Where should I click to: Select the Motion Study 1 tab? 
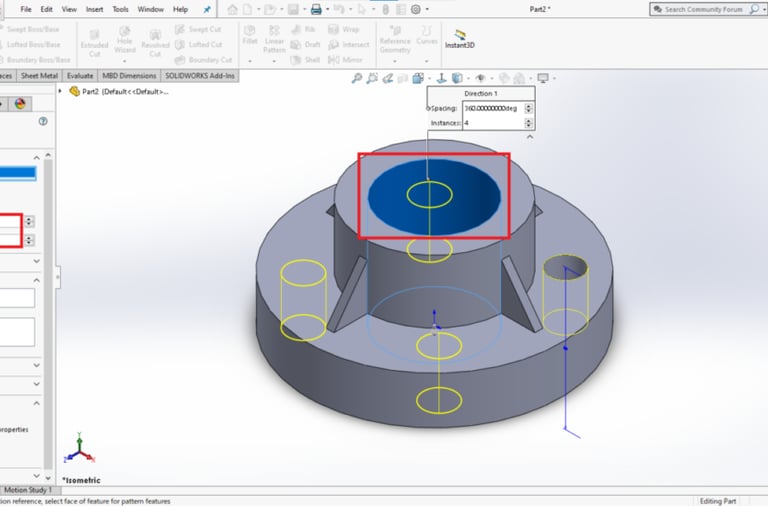pyautogui.click(x=28, y=490)
